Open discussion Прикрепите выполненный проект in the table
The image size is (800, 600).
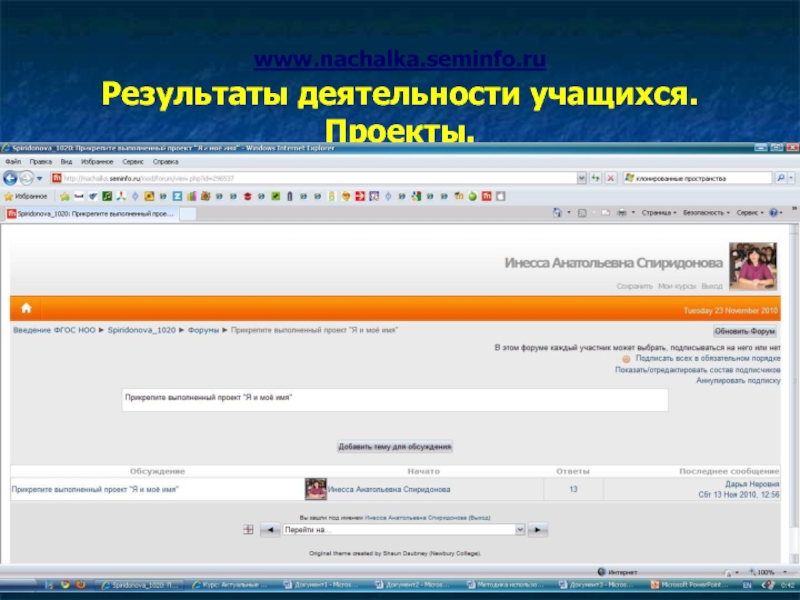(95, 489)
